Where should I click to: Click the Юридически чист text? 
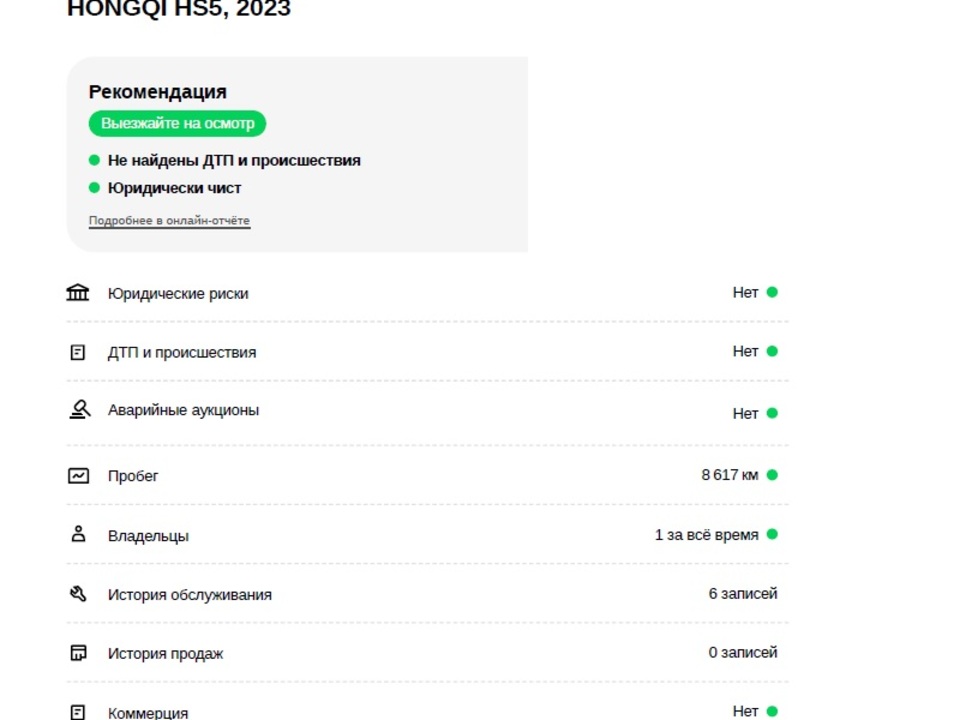tap(174, 188)
